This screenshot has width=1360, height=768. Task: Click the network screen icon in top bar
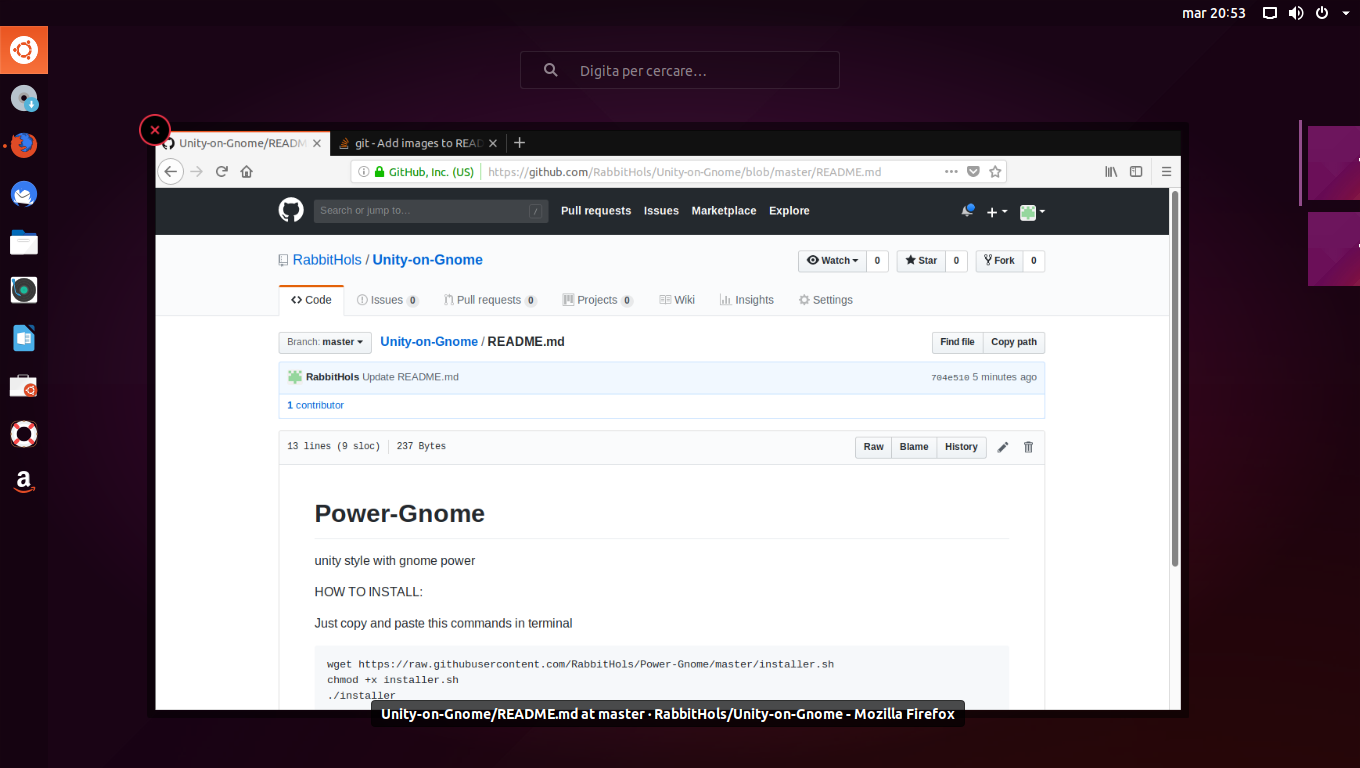[1270, 13]
